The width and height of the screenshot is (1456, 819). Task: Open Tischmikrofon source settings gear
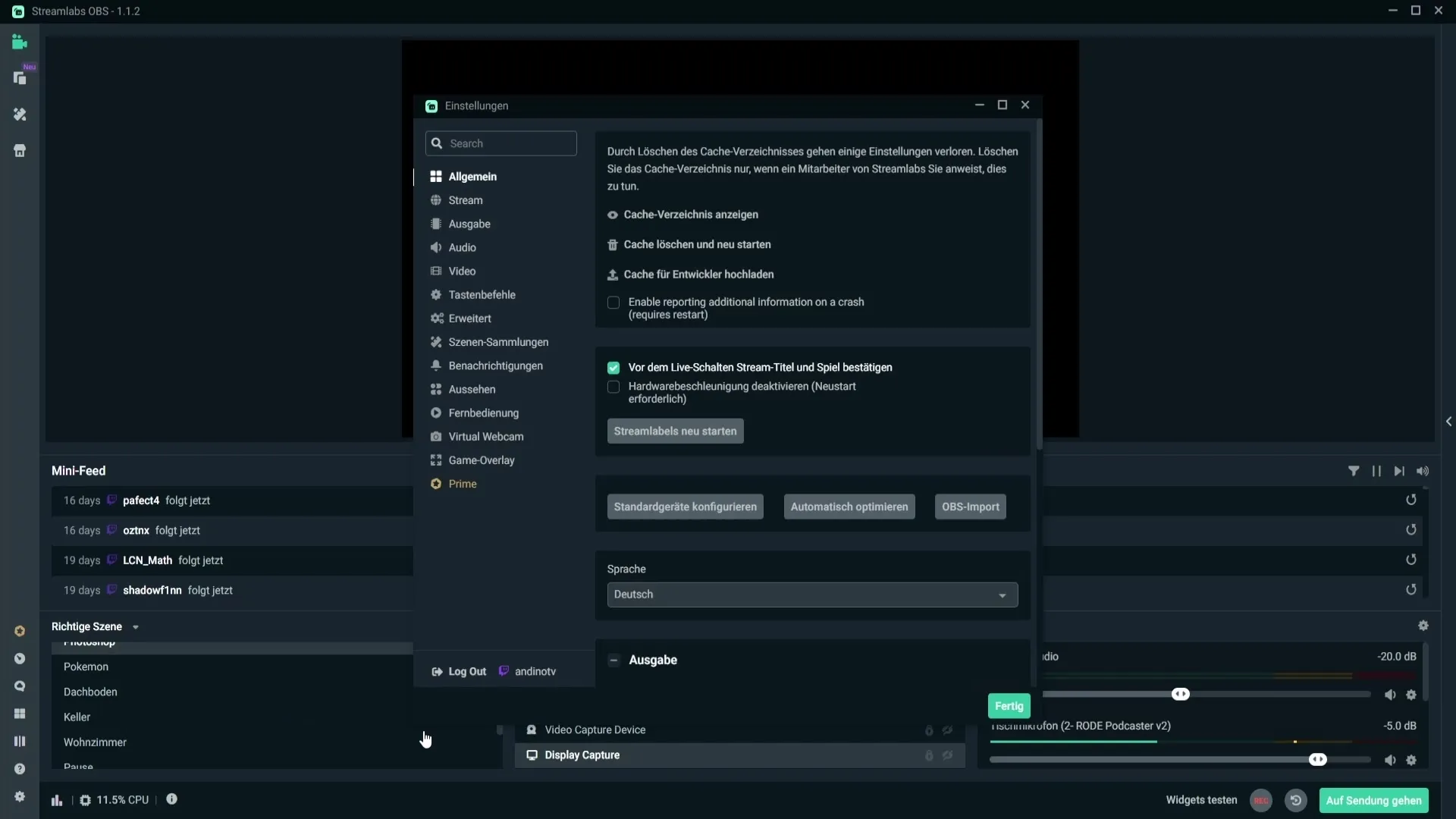[x=1411, y=760]
